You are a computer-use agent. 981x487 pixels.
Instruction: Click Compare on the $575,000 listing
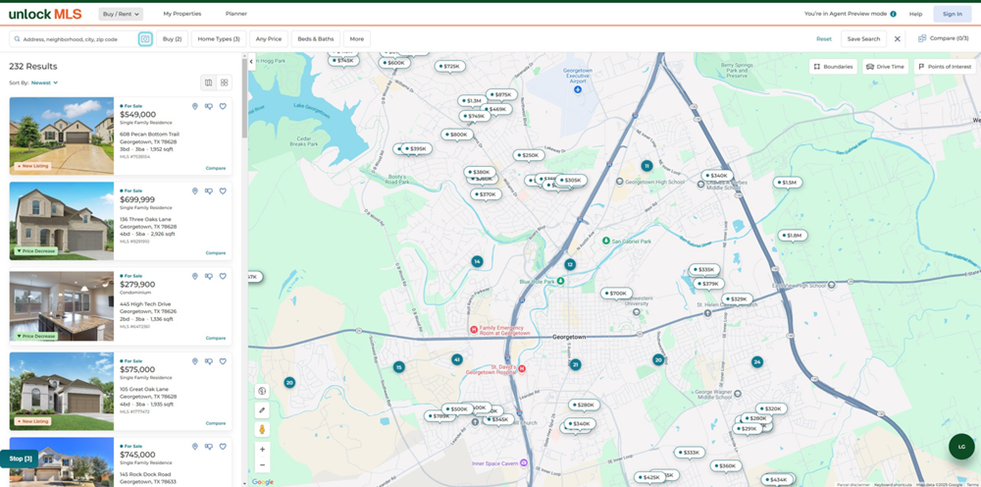tap(216, 423)
